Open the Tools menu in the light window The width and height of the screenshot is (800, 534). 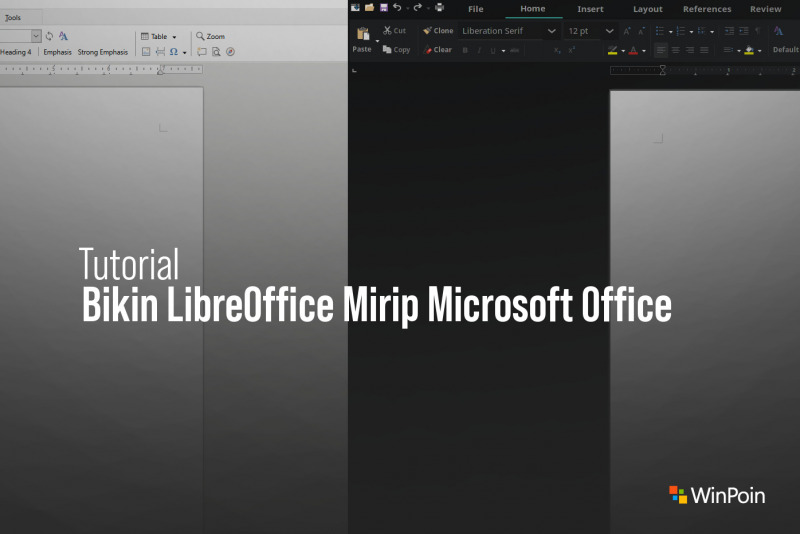coord(13,17)
